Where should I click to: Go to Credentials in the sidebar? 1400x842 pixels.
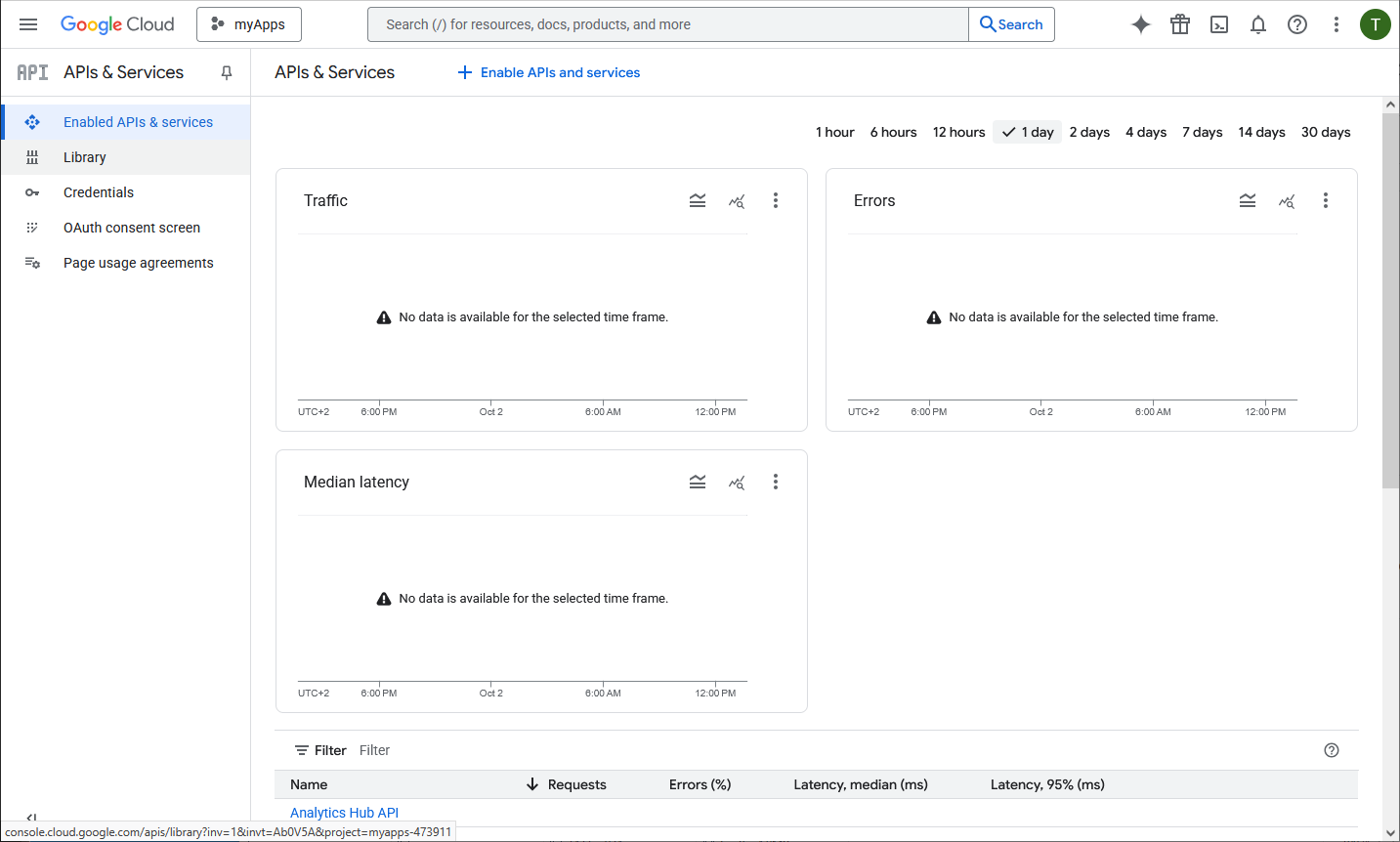[99, 192]
